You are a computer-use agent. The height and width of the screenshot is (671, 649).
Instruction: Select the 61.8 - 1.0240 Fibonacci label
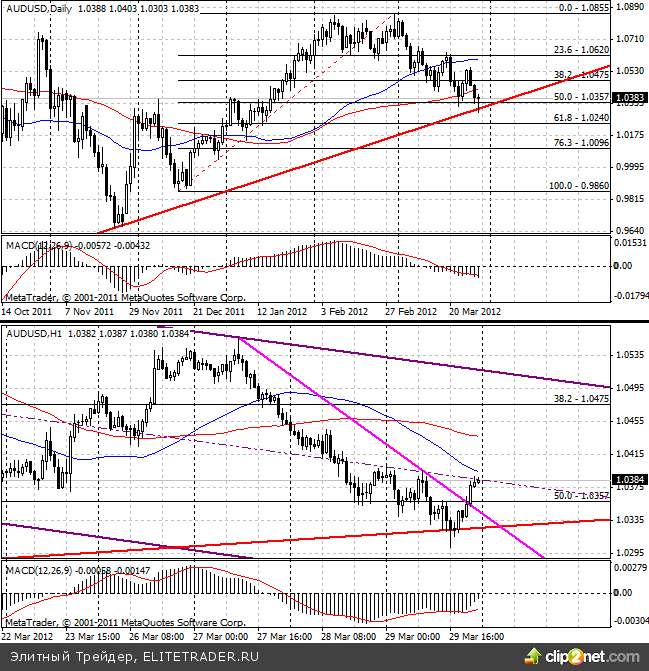pyautogui.click(x=582, y=117)
